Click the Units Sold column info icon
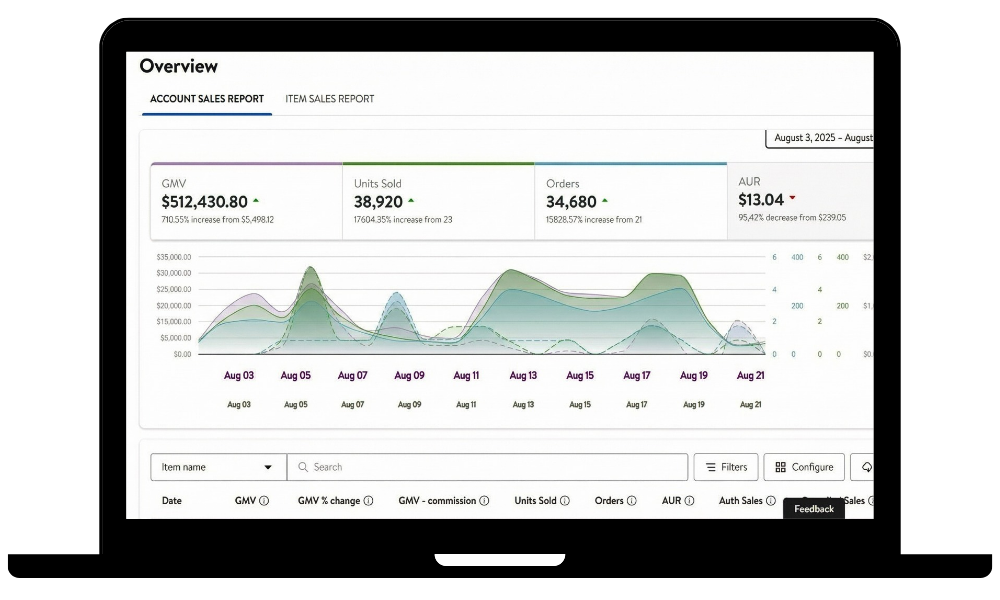The height and width of the screenshot is (600, 1000). coord(564,501)
